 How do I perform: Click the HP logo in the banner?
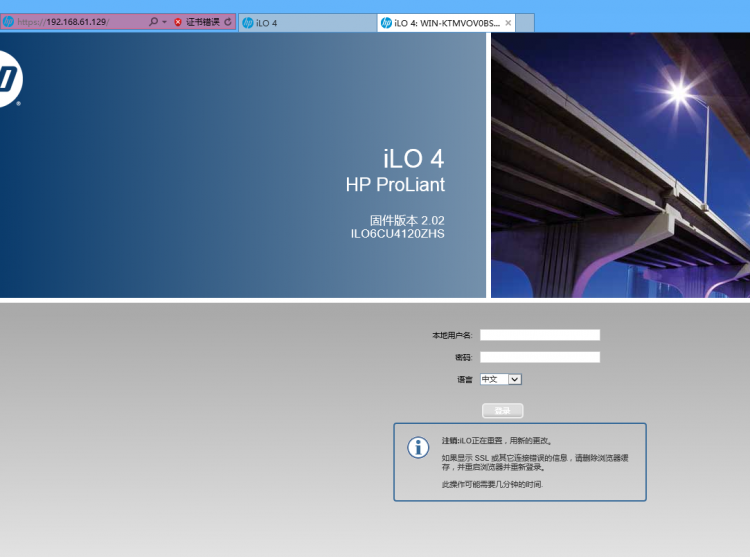pos(10,79)
